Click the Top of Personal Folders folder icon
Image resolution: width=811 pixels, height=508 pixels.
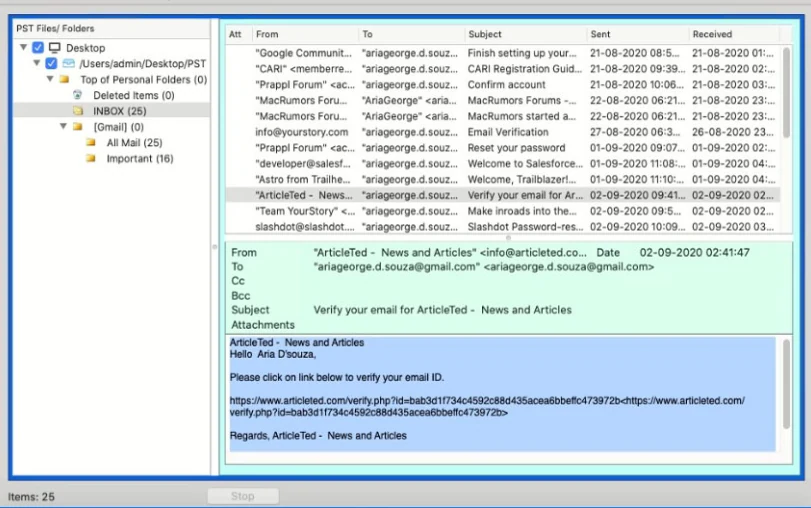tap(64, 79)
